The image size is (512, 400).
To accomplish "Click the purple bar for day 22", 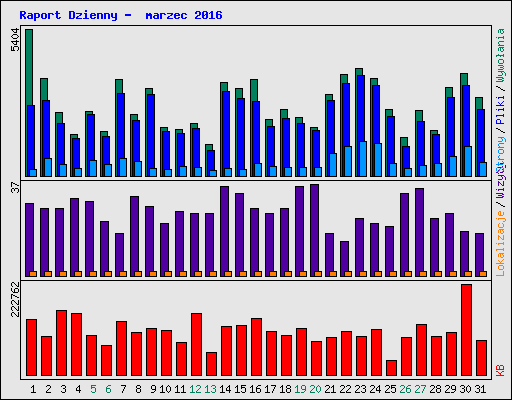I will coord(344,259).
